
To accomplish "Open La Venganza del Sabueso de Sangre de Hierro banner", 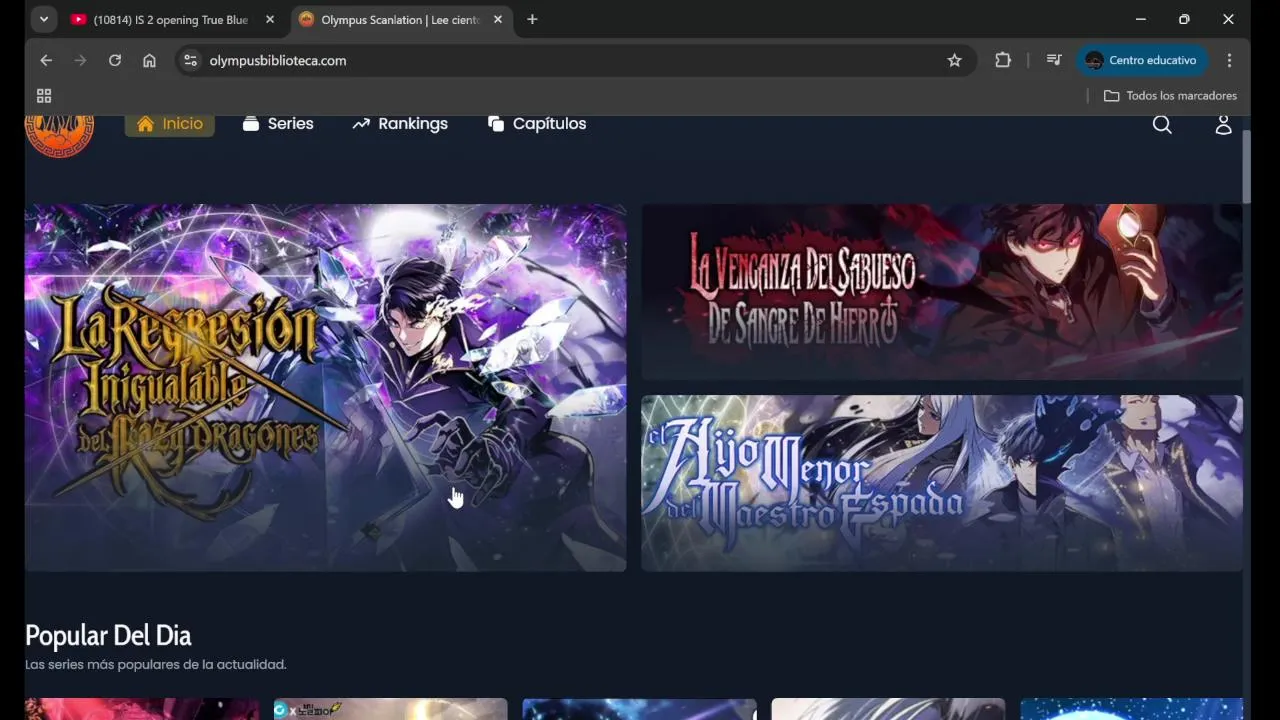I will [x=942, y=292].
